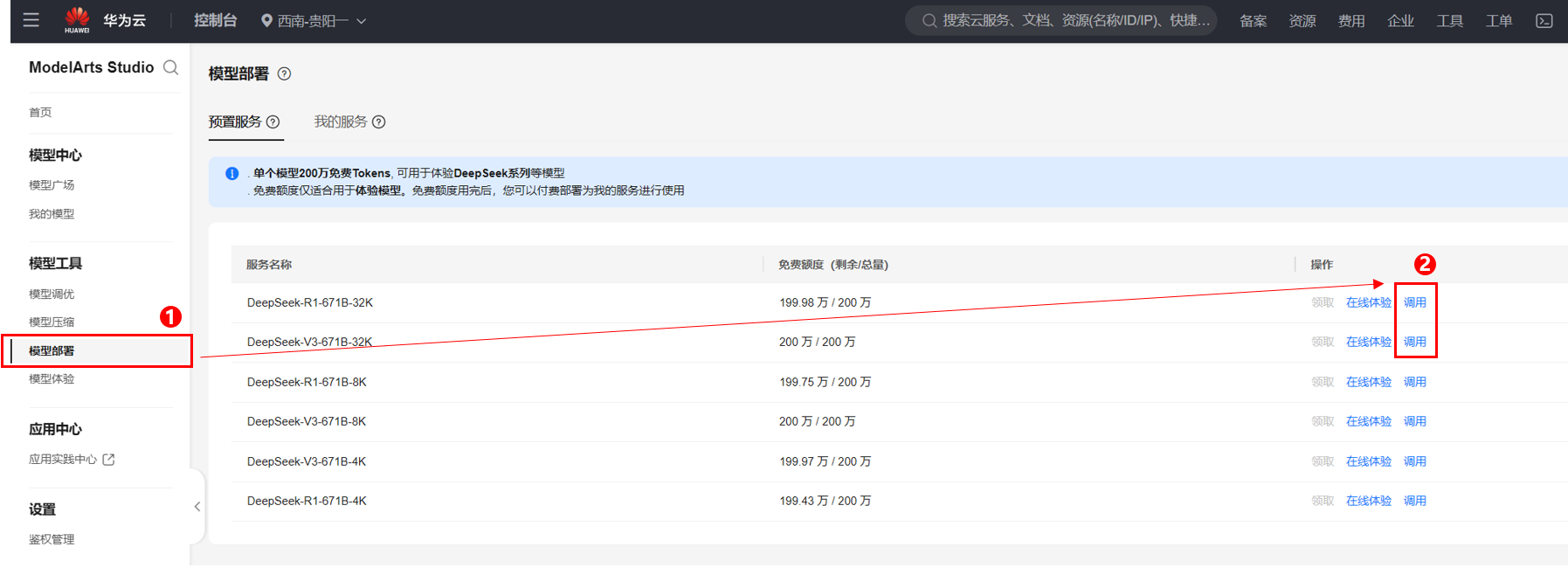Open 模型压缩 in the sidebar
The width and height of the screenshot is (1568, 568).
(52, 322)
